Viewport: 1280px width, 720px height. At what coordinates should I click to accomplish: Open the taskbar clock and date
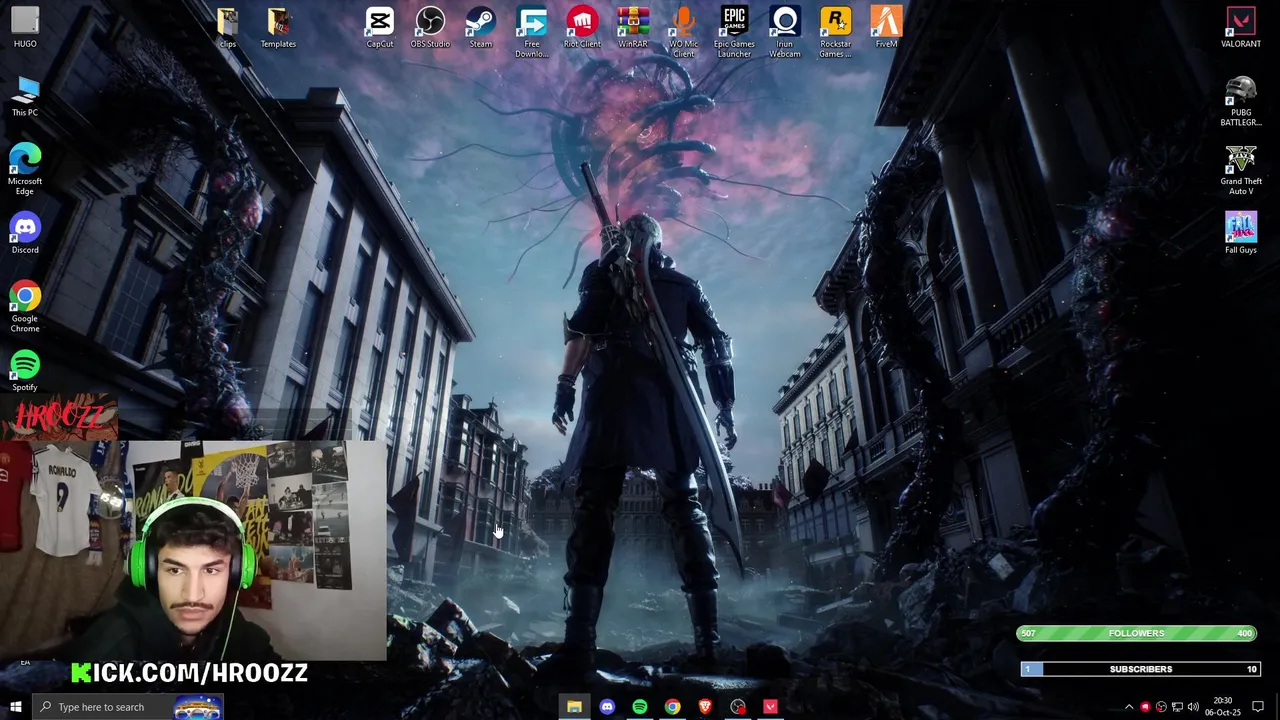click(1222, 707)
